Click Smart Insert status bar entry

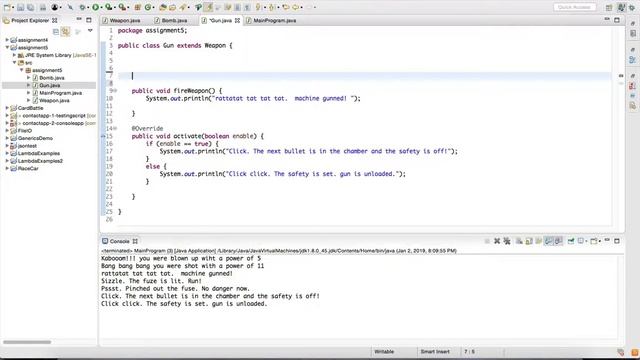[435, 351]
